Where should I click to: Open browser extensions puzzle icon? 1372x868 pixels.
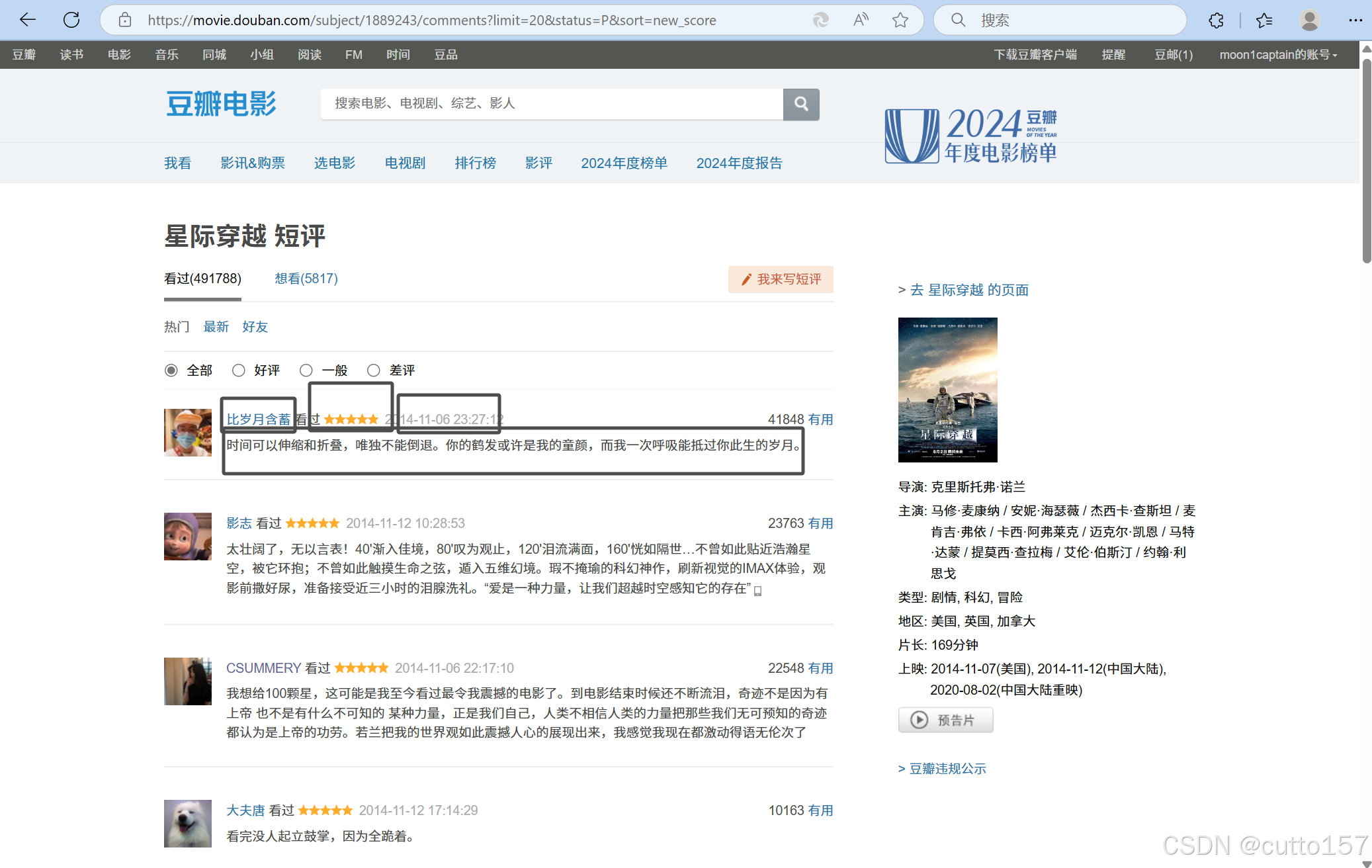(x=1216, y=20)
